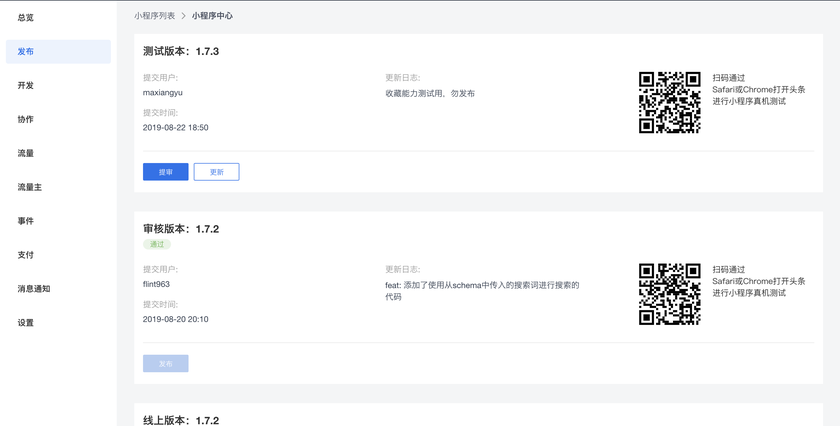Select the 发布 sidebar item
Viewport: 840px width, 426px height.
click(58, 51)
